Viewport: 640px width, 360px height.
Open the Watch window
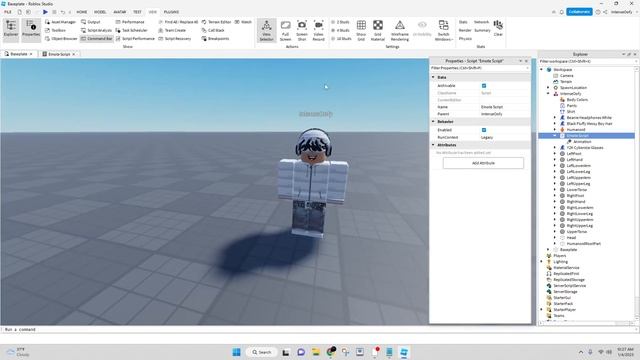243,22
